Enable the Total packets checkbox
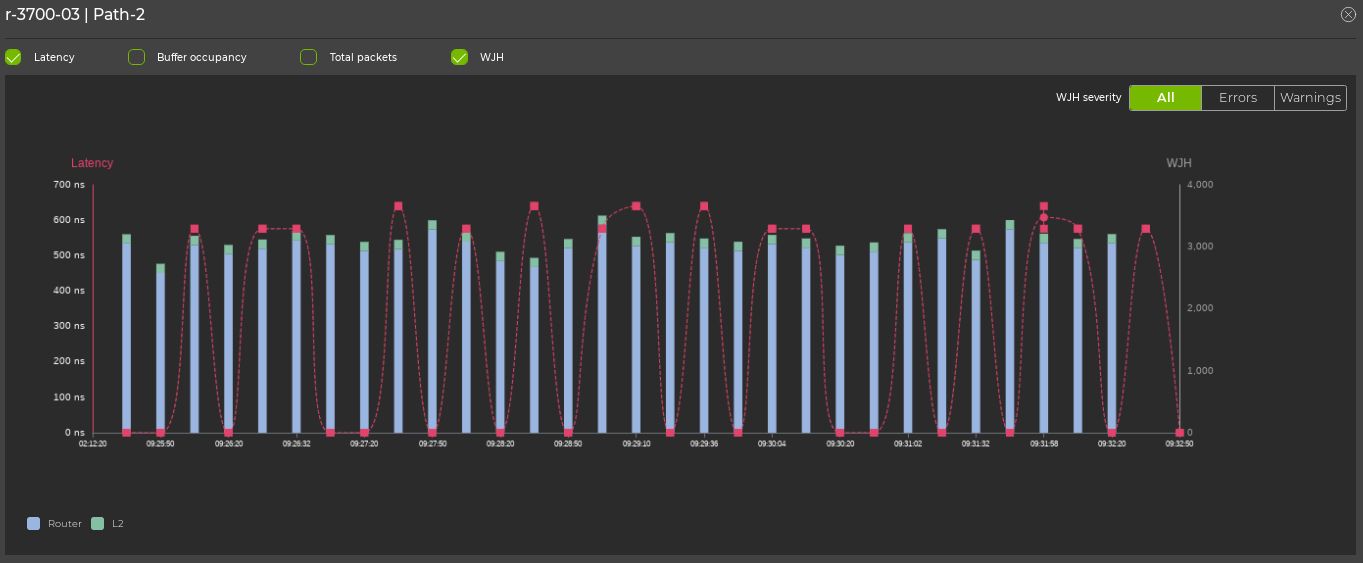The image size is (1363, 563). [309, 57]
